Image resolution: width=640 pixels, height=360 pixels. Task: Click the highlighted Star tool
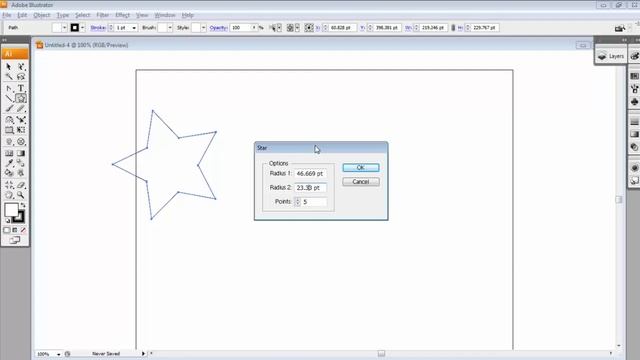click(21, 98)
